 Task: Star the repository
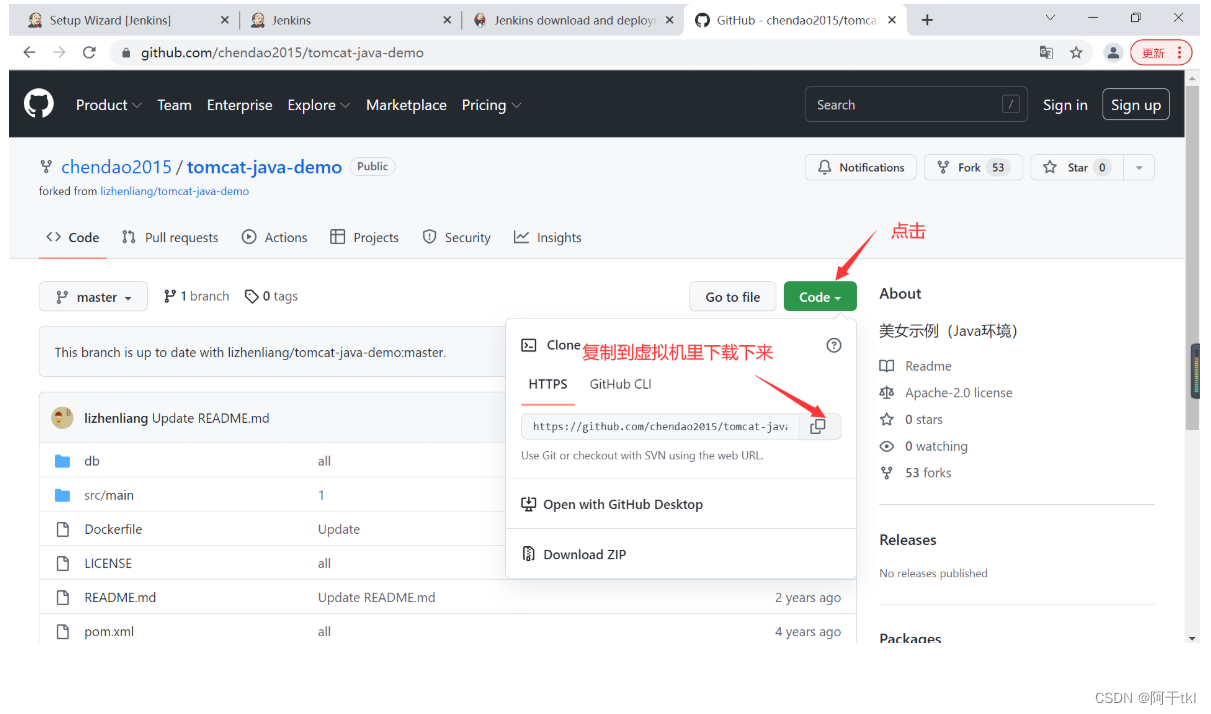[1077, 168]
